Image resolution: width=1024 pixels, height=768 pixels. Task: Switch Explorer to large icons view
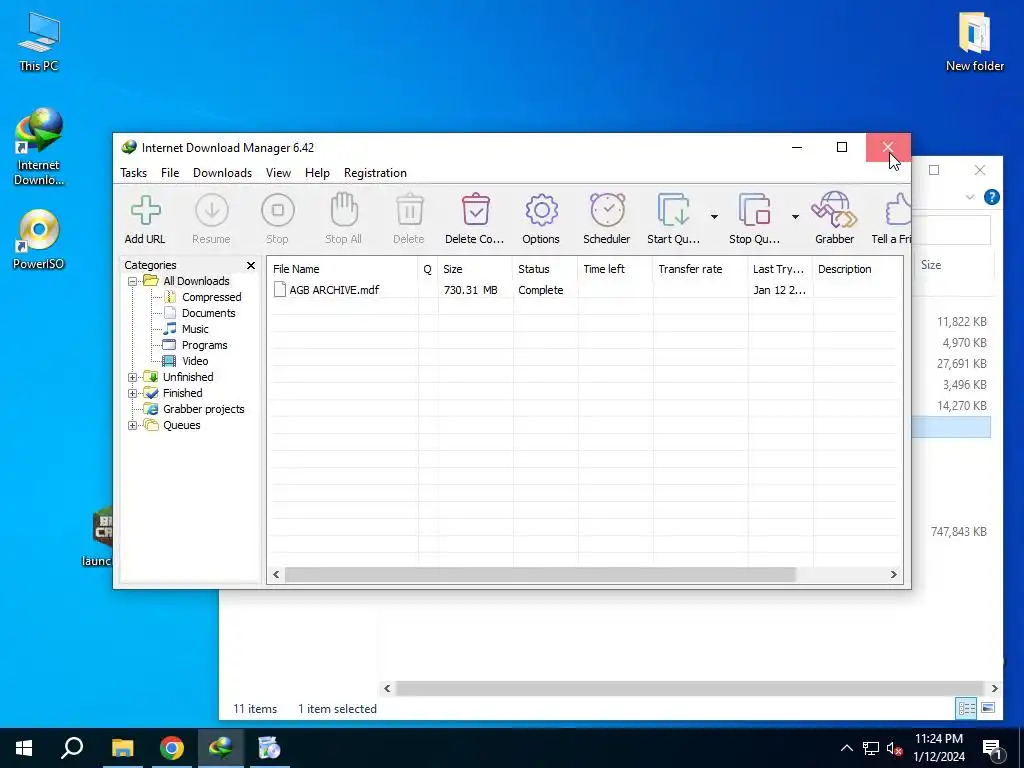point(988,708)
